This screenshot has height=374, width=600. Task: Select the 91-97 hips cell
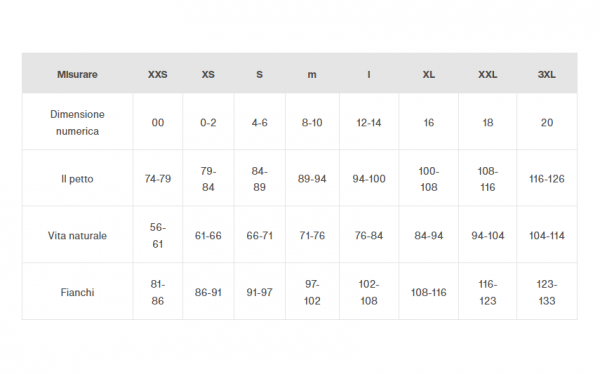(x=259, y=292)
